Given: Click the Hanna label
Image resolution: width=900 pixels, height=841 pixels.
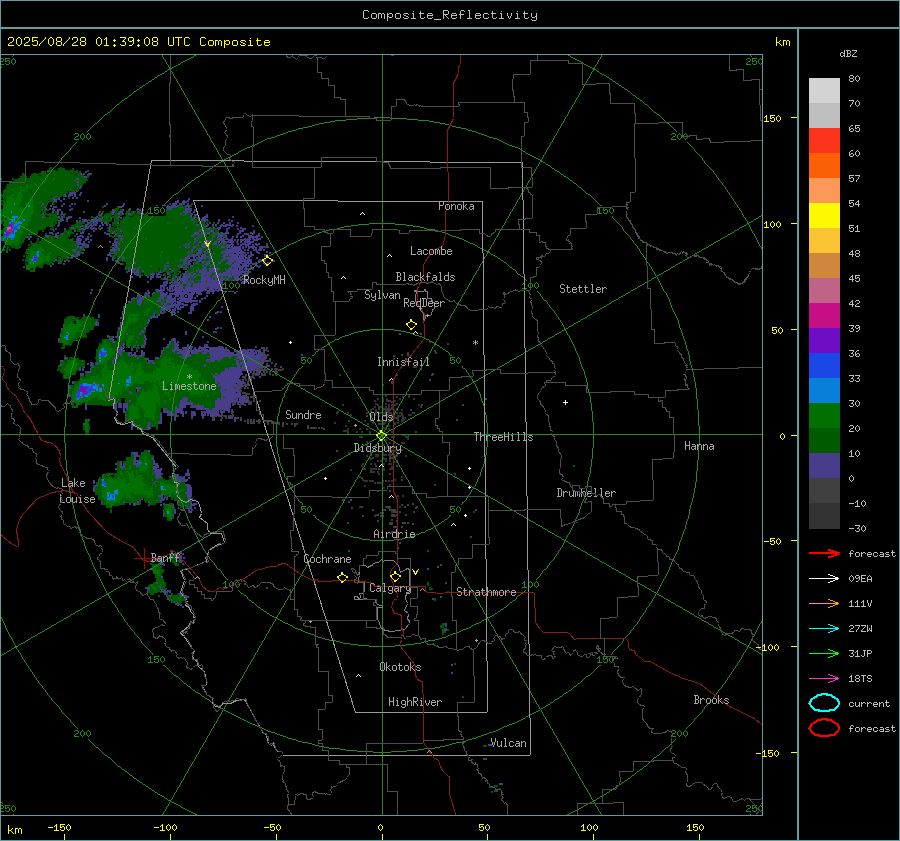Looking at the screenshot, I should (x=699, y=446).
